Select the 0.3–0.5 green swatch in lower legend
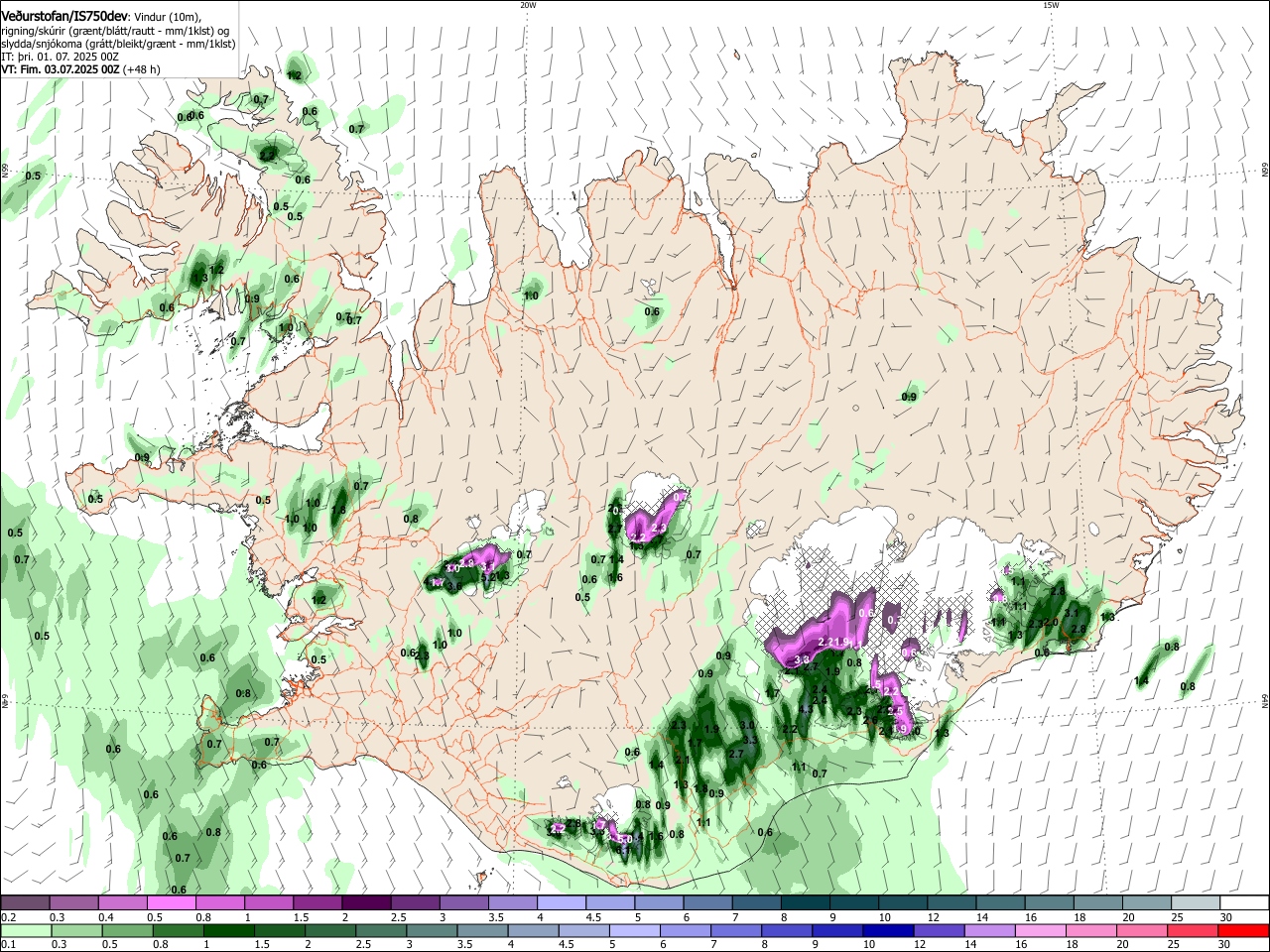This screenshot has width=1270, height=952. [x=77, y=930]
